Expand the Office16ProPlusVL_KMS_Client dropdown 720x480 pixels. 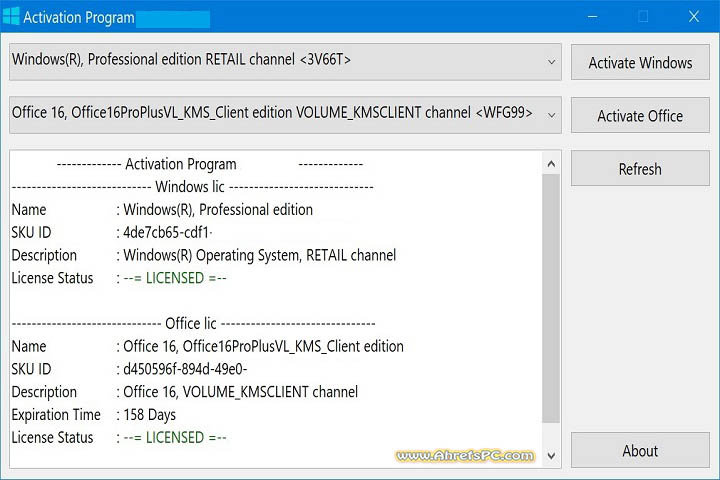point(285,115)
